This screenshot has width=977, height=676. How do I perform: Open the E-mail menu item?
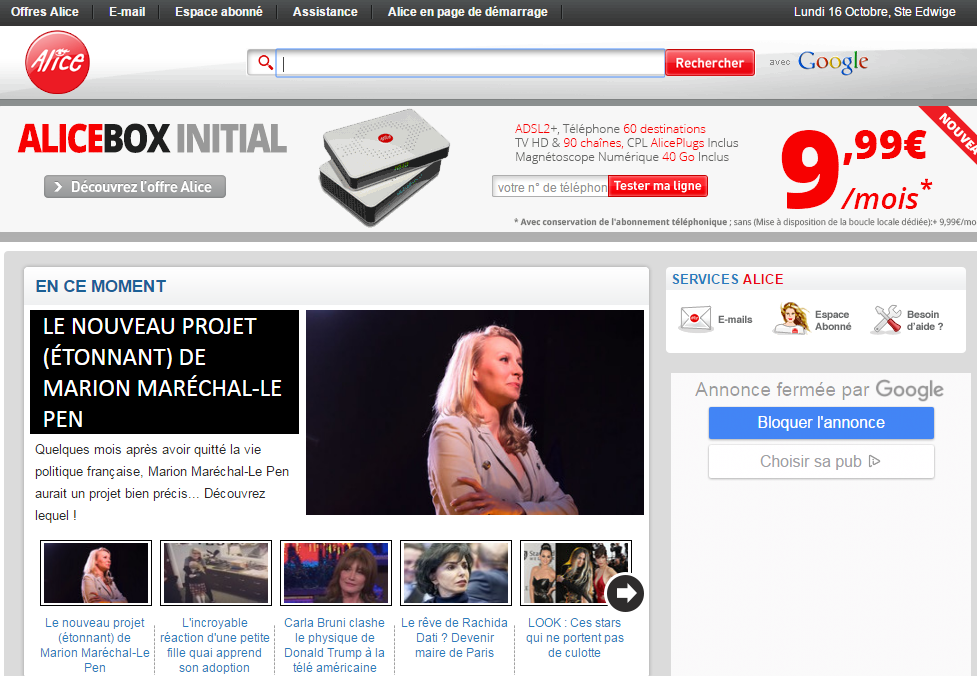tap(127, 12)
